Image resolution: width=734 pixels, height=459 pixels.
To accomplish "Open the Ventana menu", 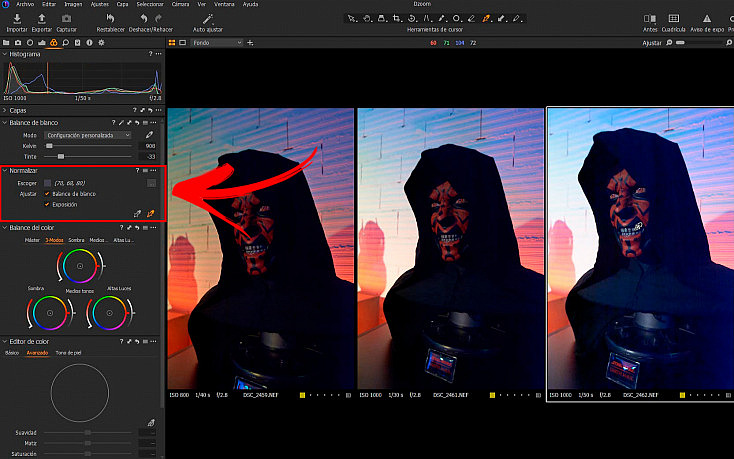I will [224, 4].
